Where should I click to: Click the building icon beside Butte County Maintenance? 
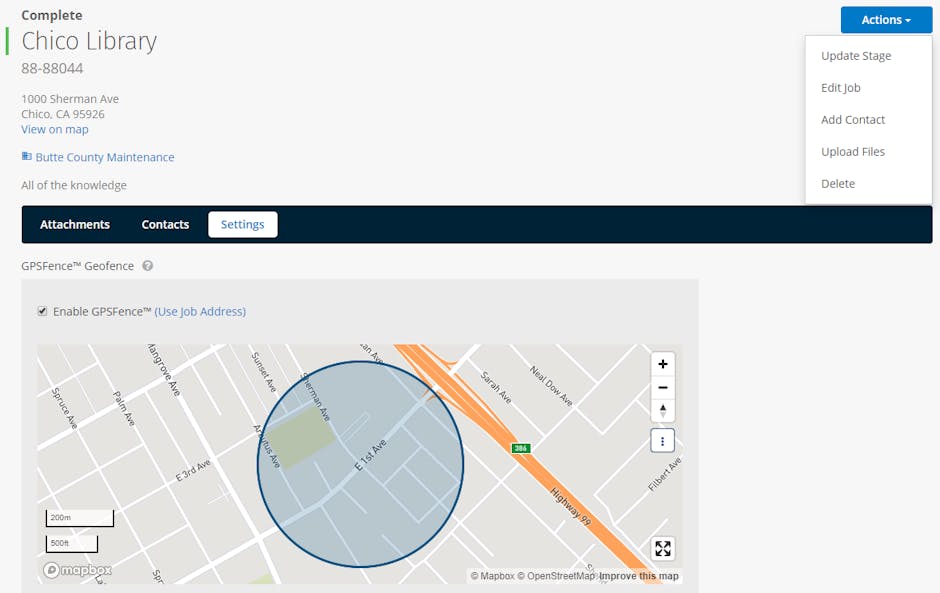tap(24, 156)
